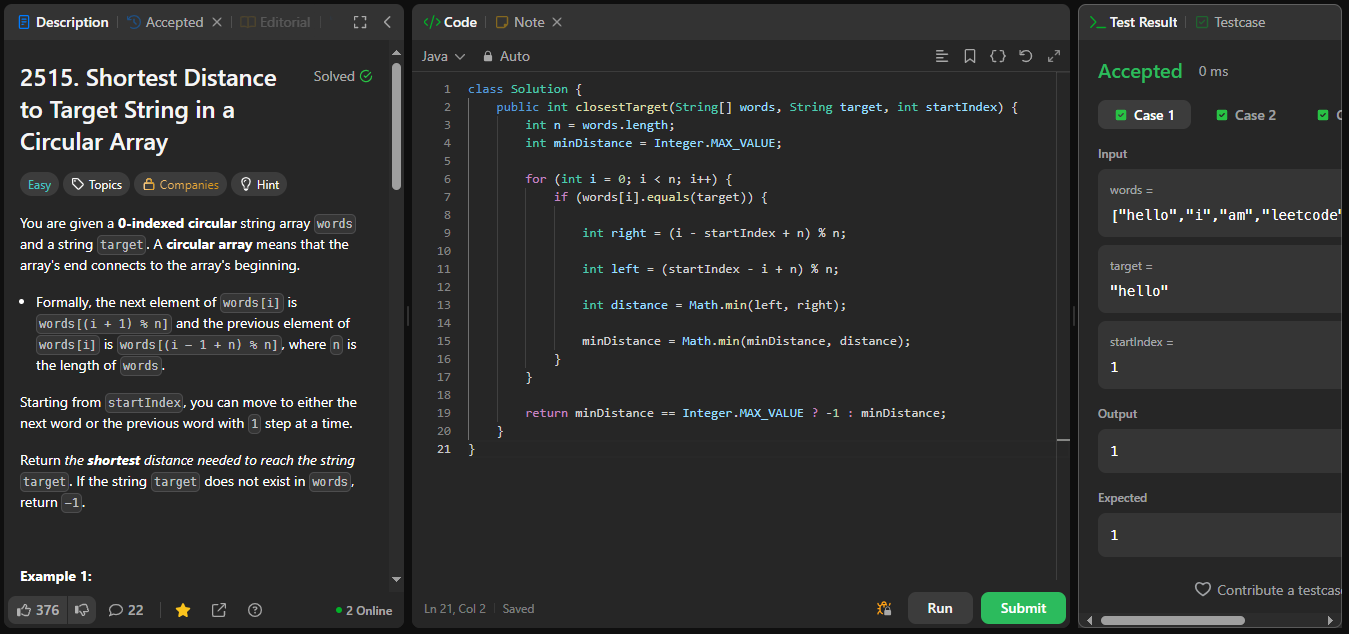Star this problem as favorite
Screen dimensions: 1349x634
pyautogui.click(x=183, y=610)
